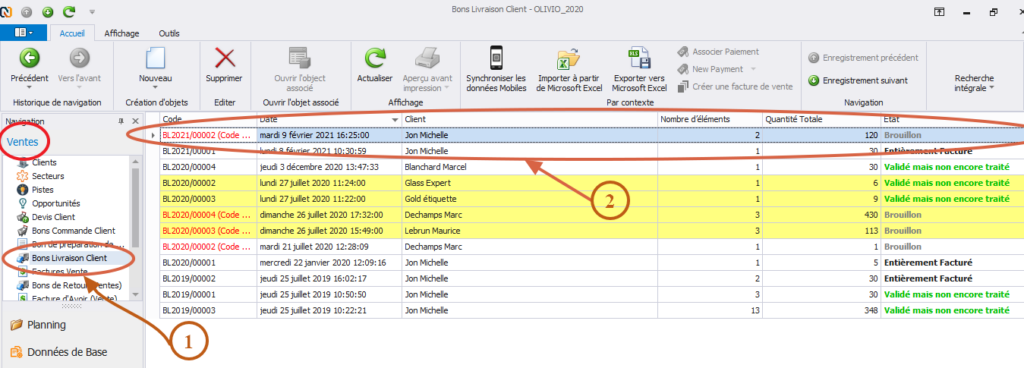
Task: Close the Navigation panel
Action: (135, 121)
